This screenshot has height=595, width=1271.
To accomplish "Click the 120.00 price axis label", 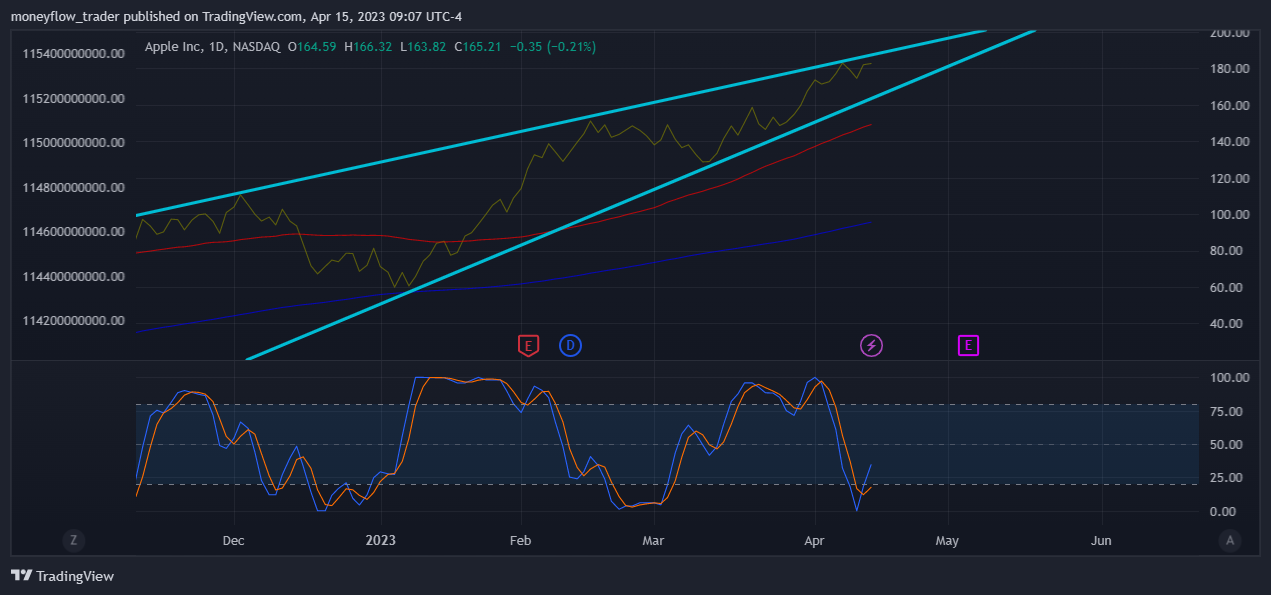I will click(x=1231, y=179).
